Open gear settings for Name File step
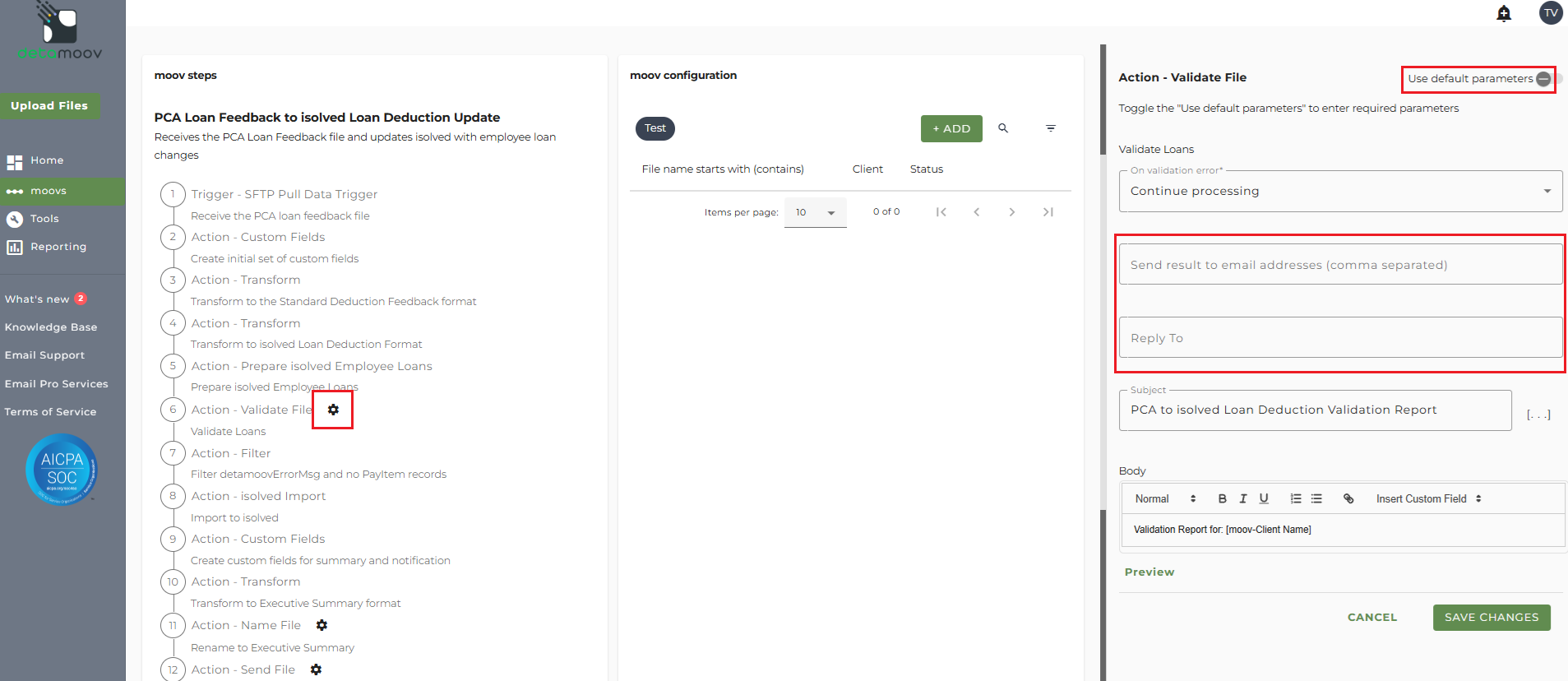The width and height of the screenshot is (1568, 681). [321, 625]
